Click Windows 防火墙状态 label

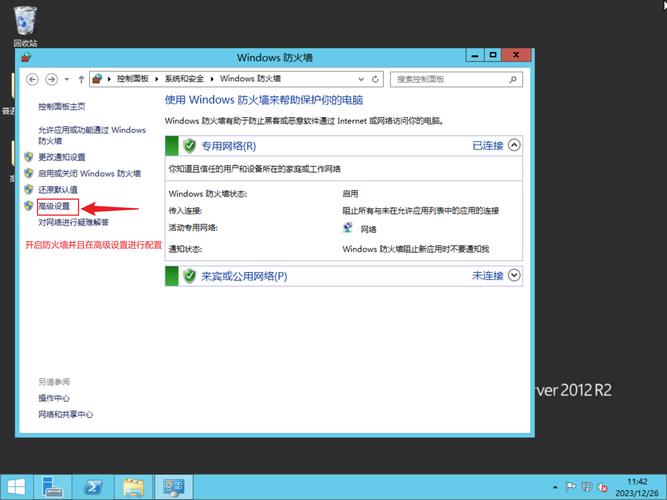coord(208,194)
